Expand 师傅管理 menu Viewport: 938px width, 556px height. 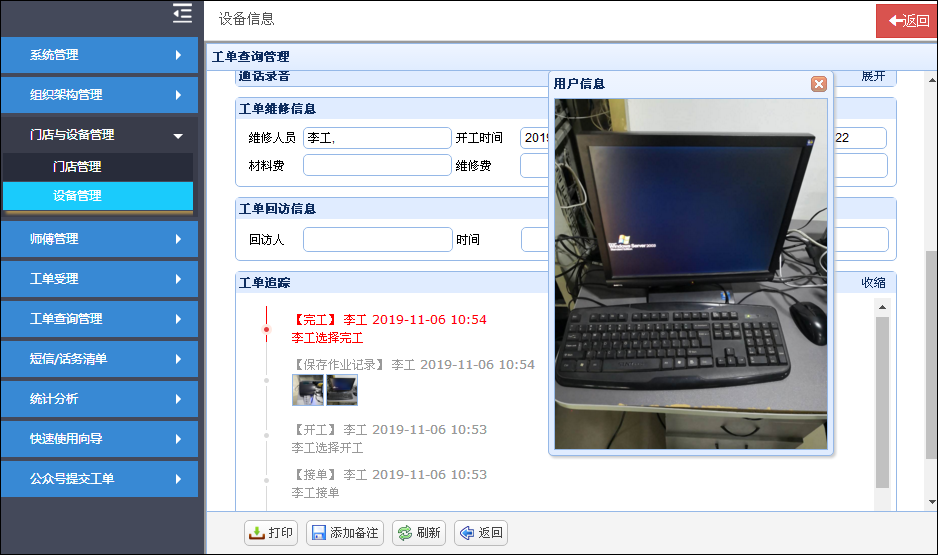pos(100,239)
